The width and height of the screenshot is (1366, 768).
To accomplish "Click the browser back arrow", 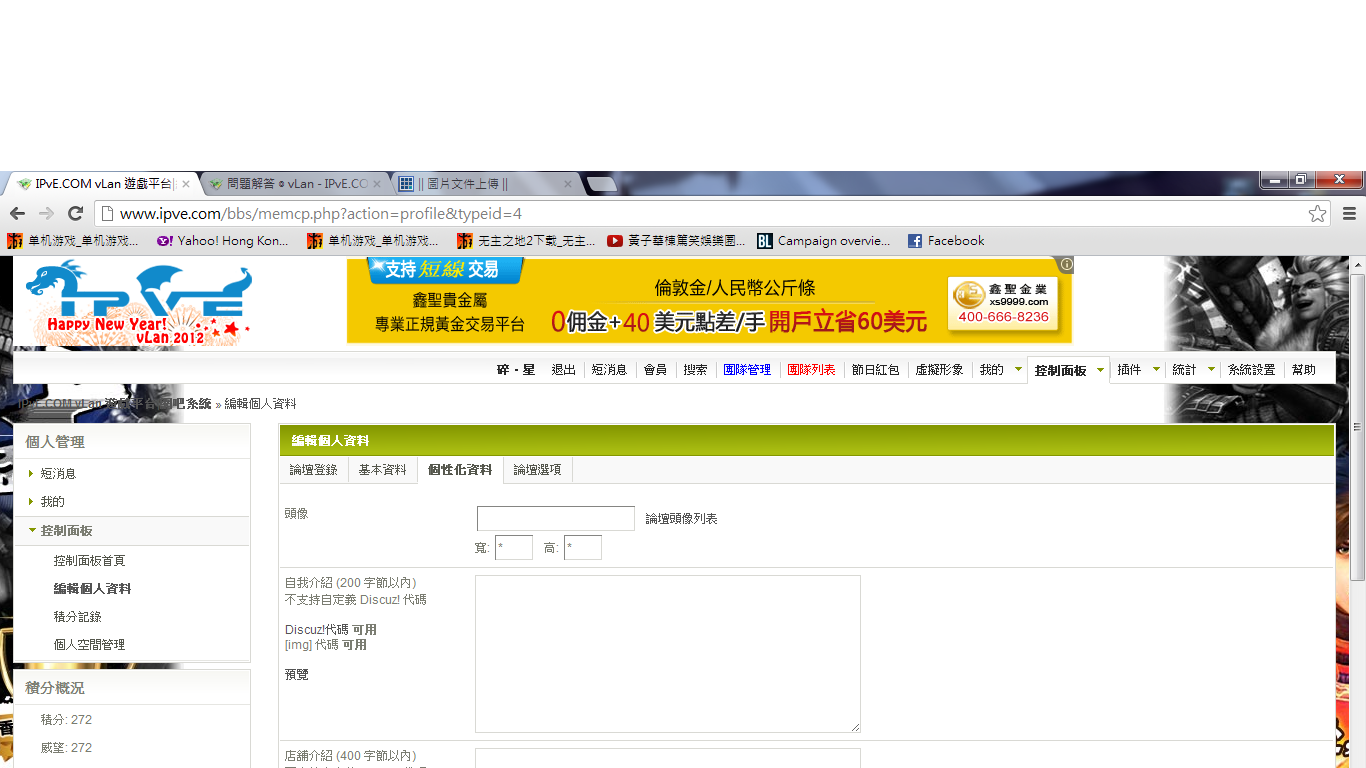I will pos(17,213).
